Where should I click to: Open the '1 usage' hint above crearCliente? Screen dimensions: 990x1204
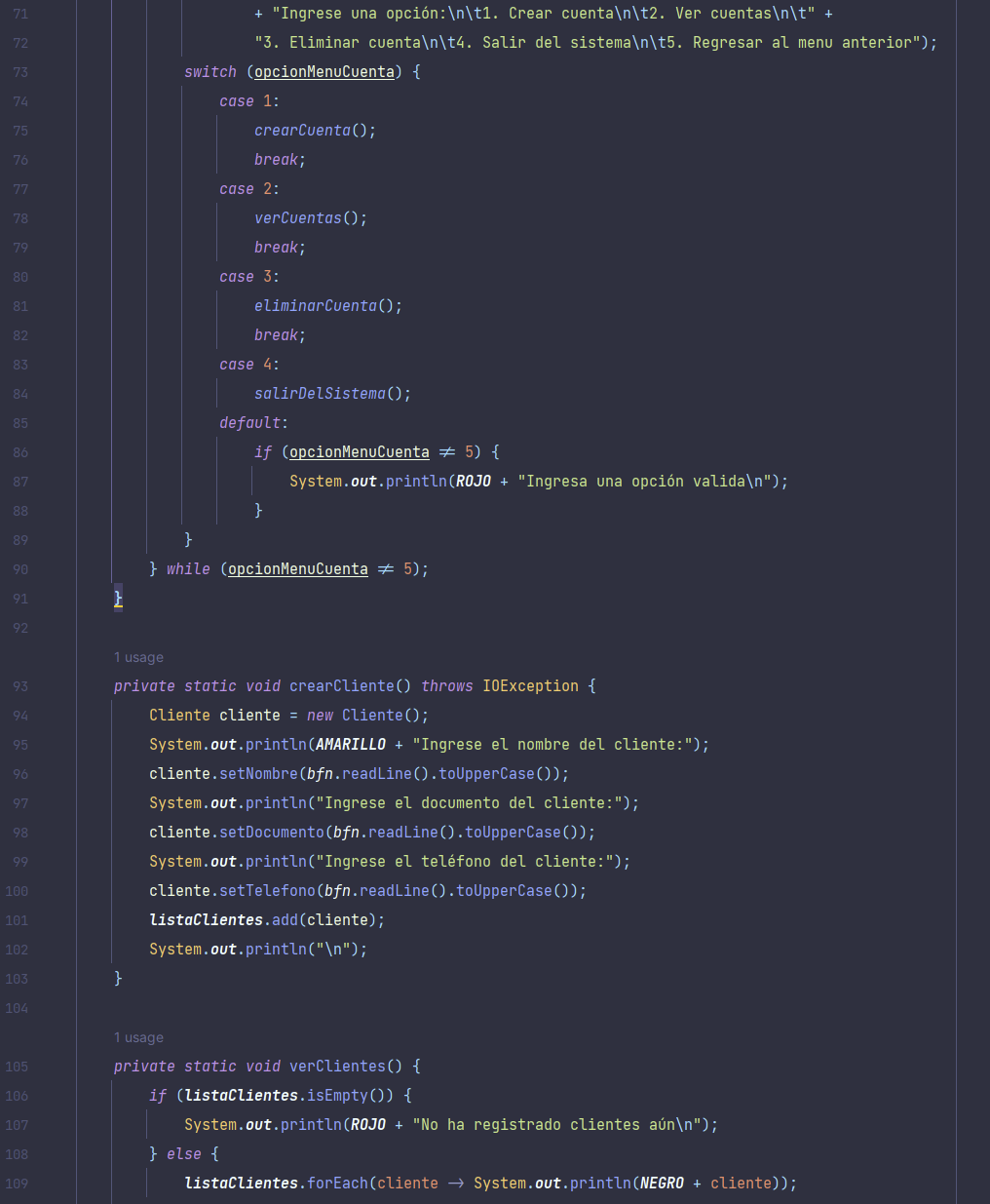click(138, 657)
